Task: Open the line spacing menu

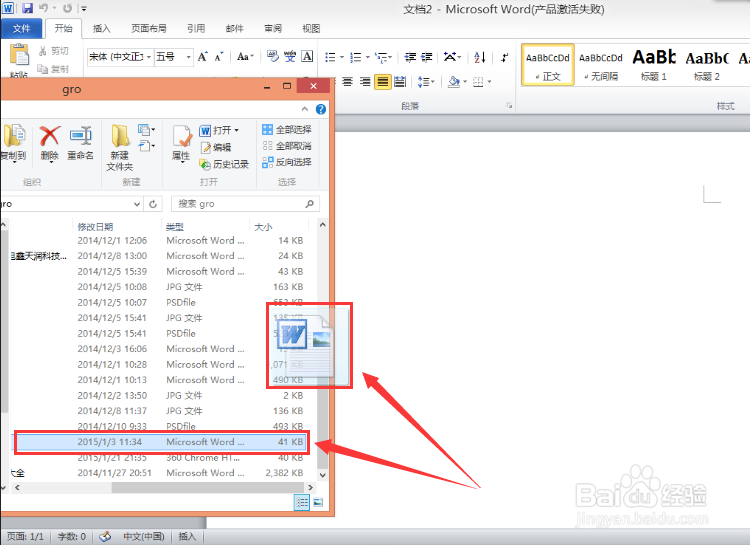Action: point(425,82)
